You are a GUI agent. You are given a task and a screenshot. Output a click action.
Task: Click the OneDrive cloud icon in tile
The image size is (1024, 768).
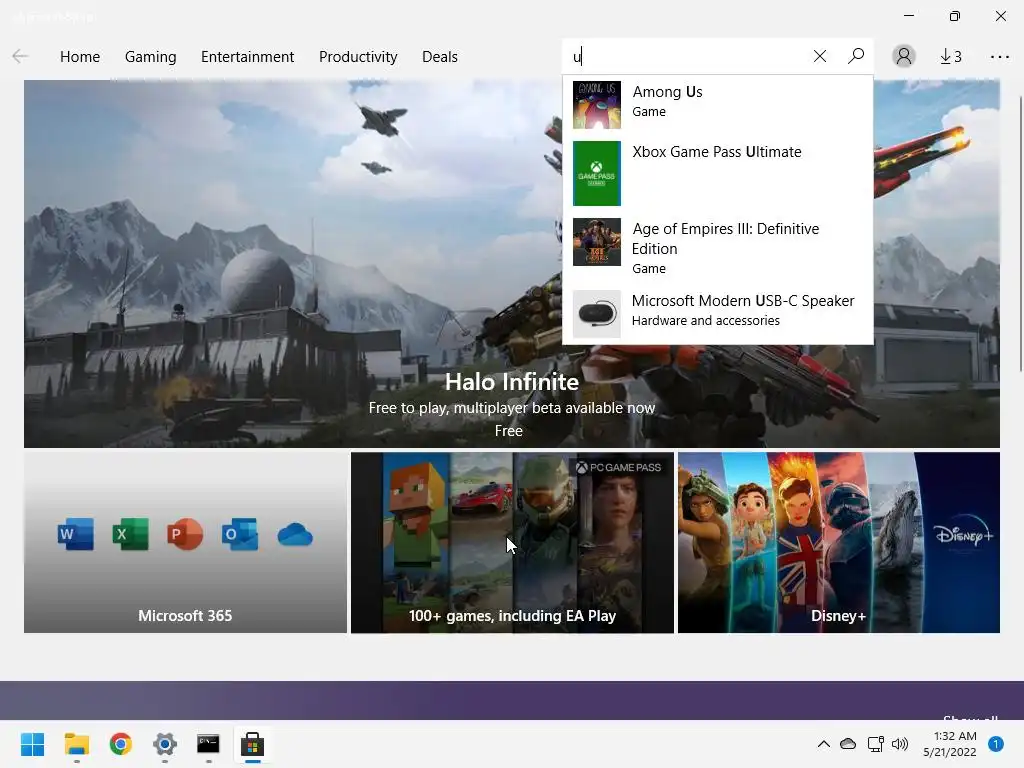tap(295, 535)
